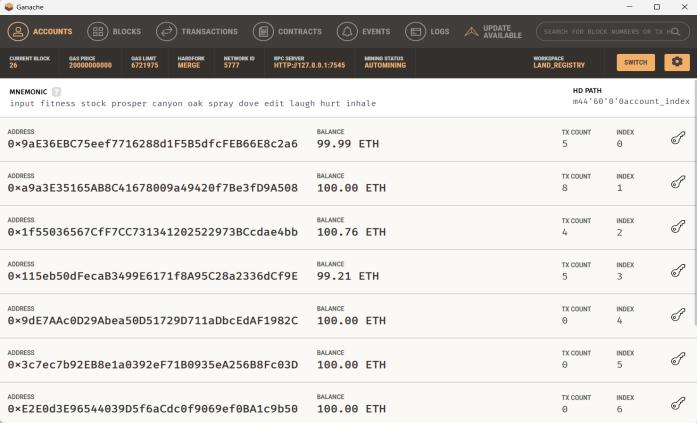Open the Events tab

[363, 32]
